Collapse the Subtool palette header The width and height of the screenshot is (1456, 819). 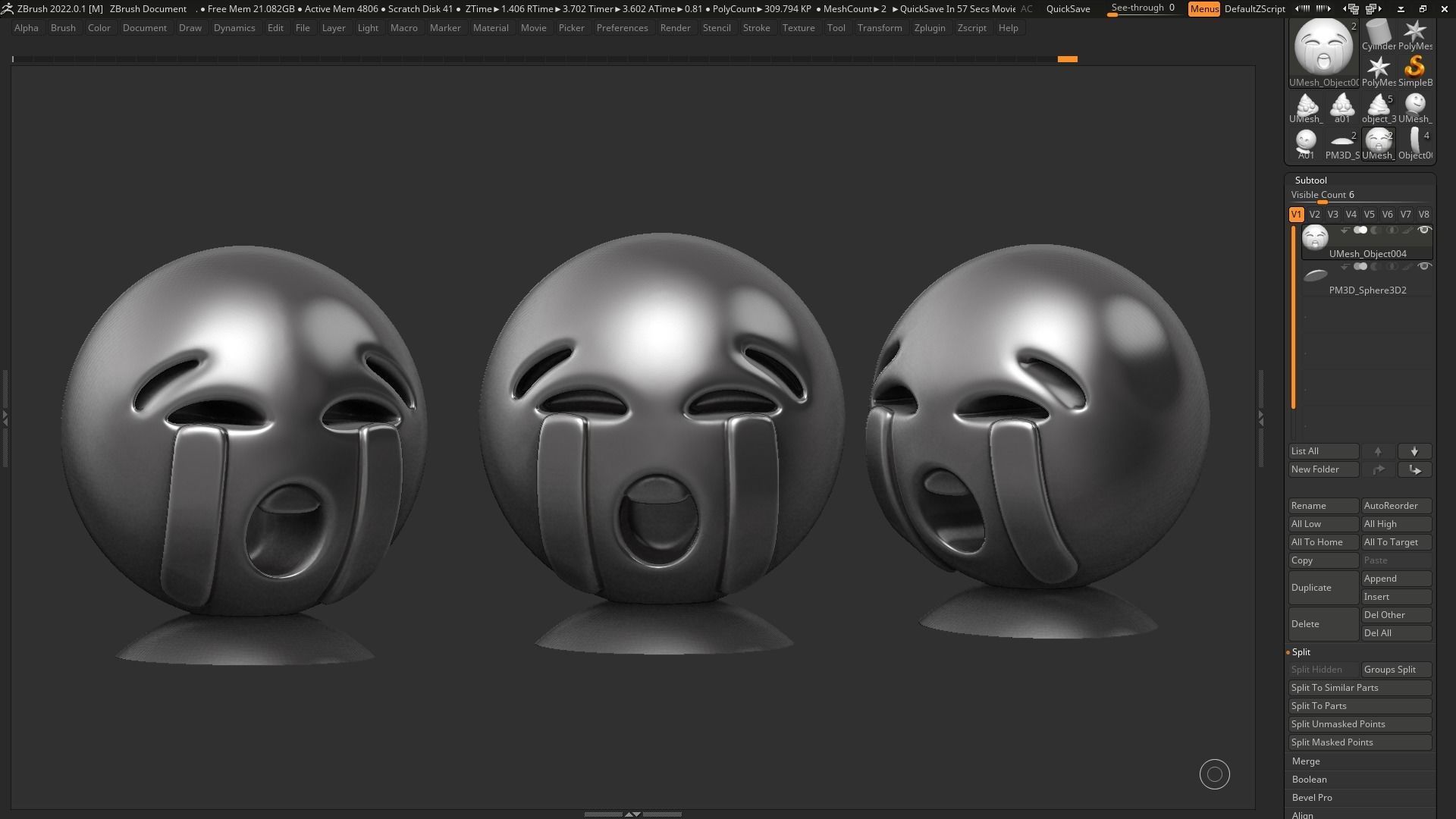1311,180
